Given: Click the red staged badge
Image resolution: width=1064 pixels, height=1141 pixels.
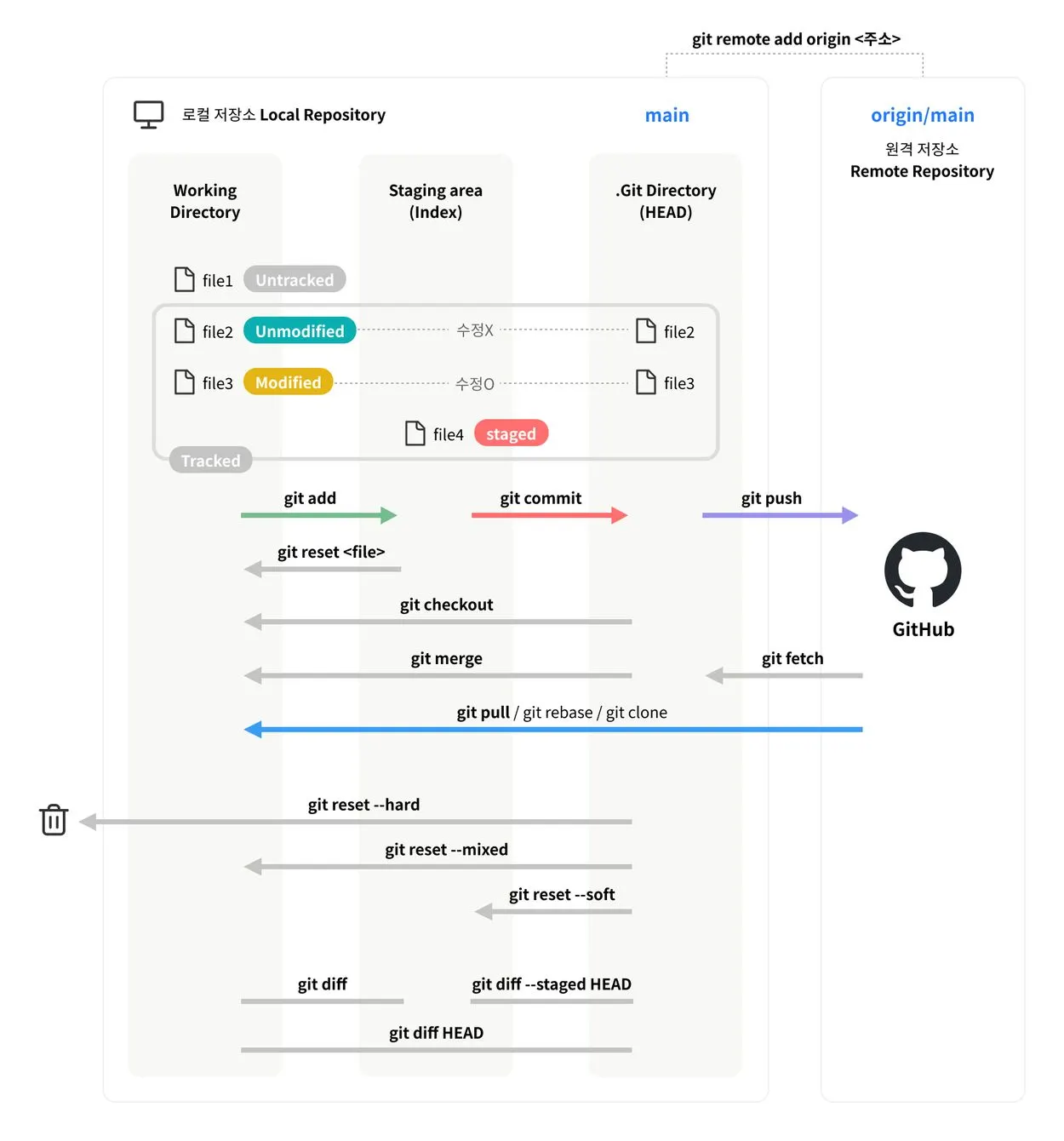Looking at the screenshot, I should (x=511, y=433).
